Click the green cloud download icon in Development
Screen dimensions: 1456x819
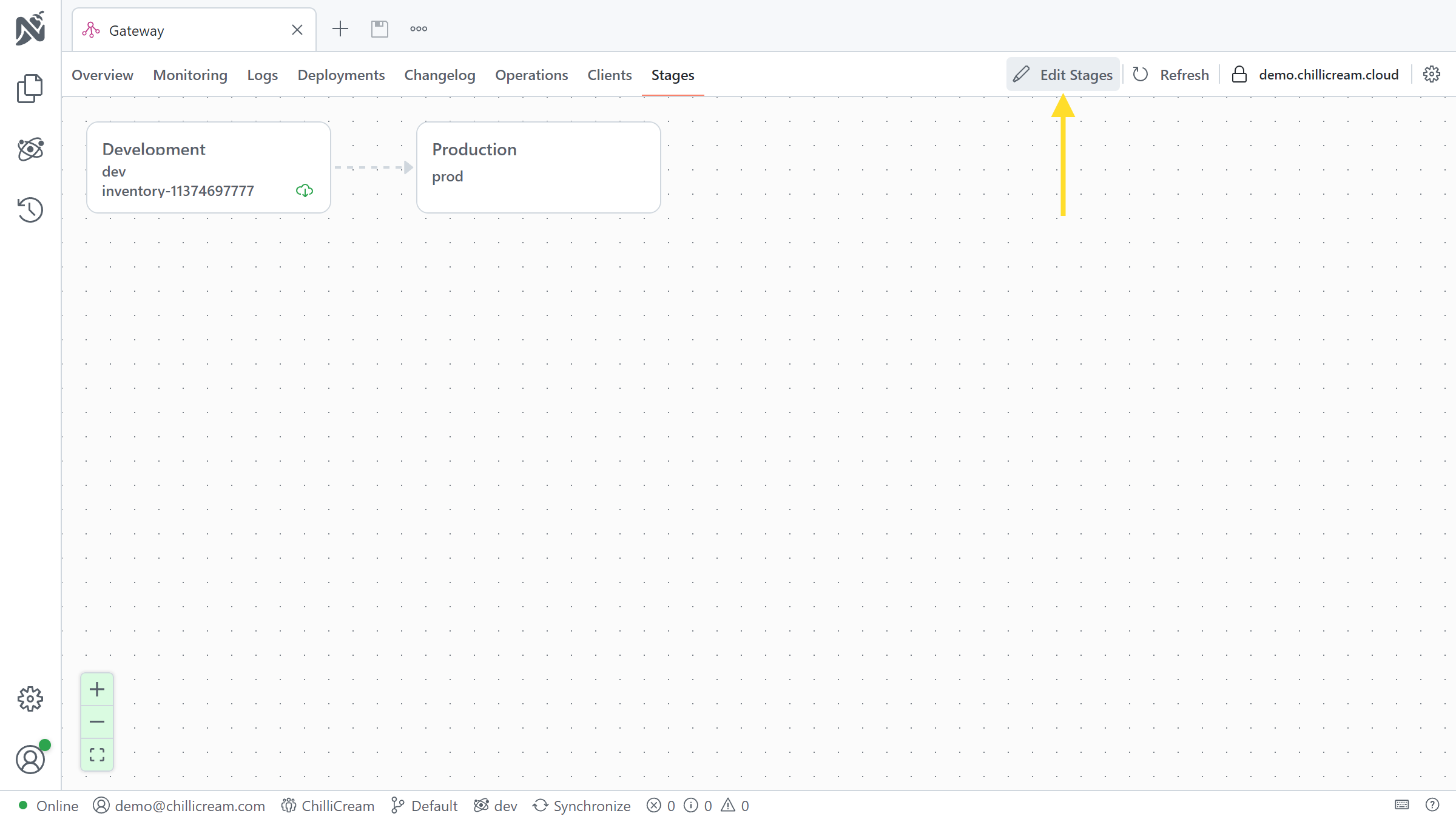pyautogui.click(x=305, y=191)
